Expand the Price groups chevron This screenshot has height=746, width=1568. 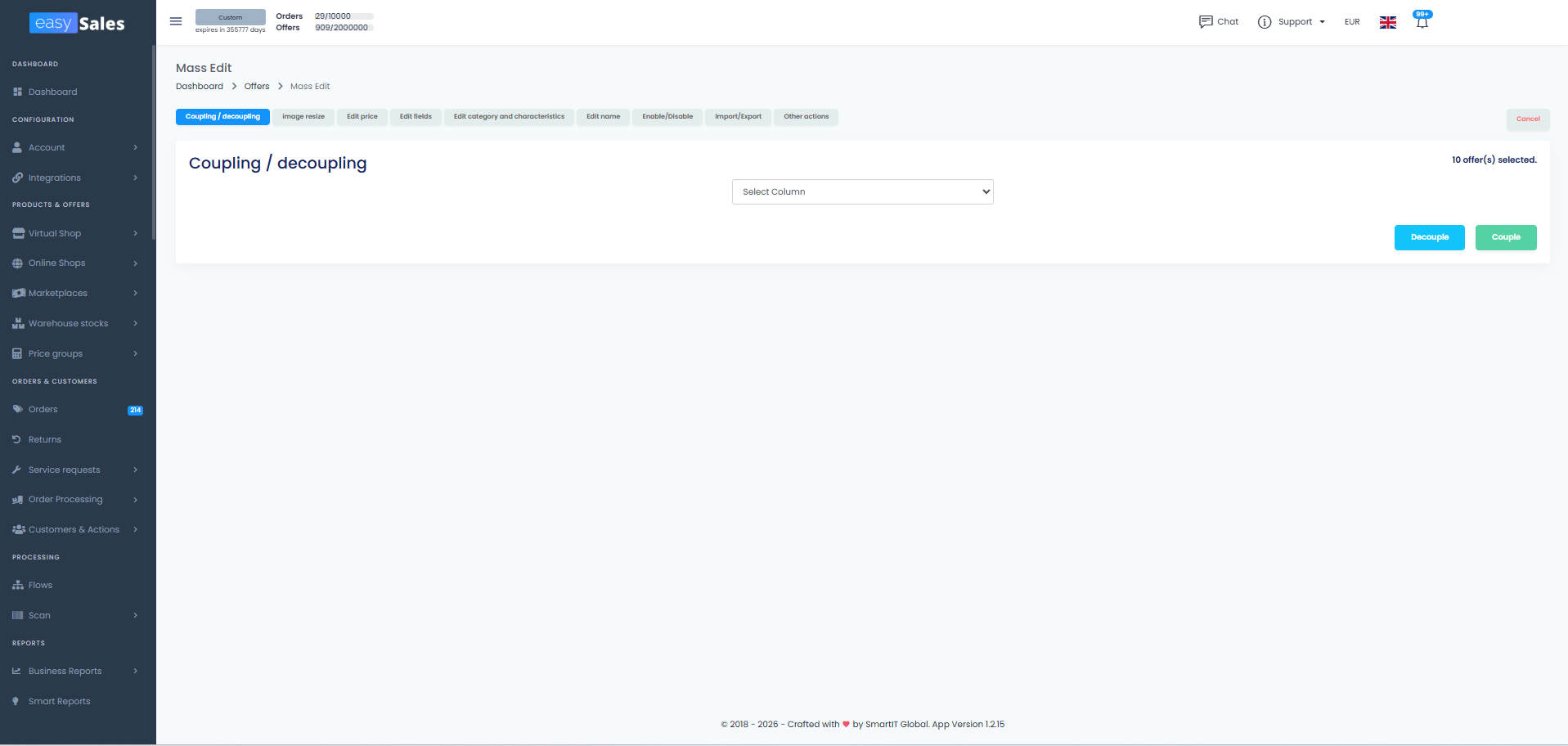point(135,353)
